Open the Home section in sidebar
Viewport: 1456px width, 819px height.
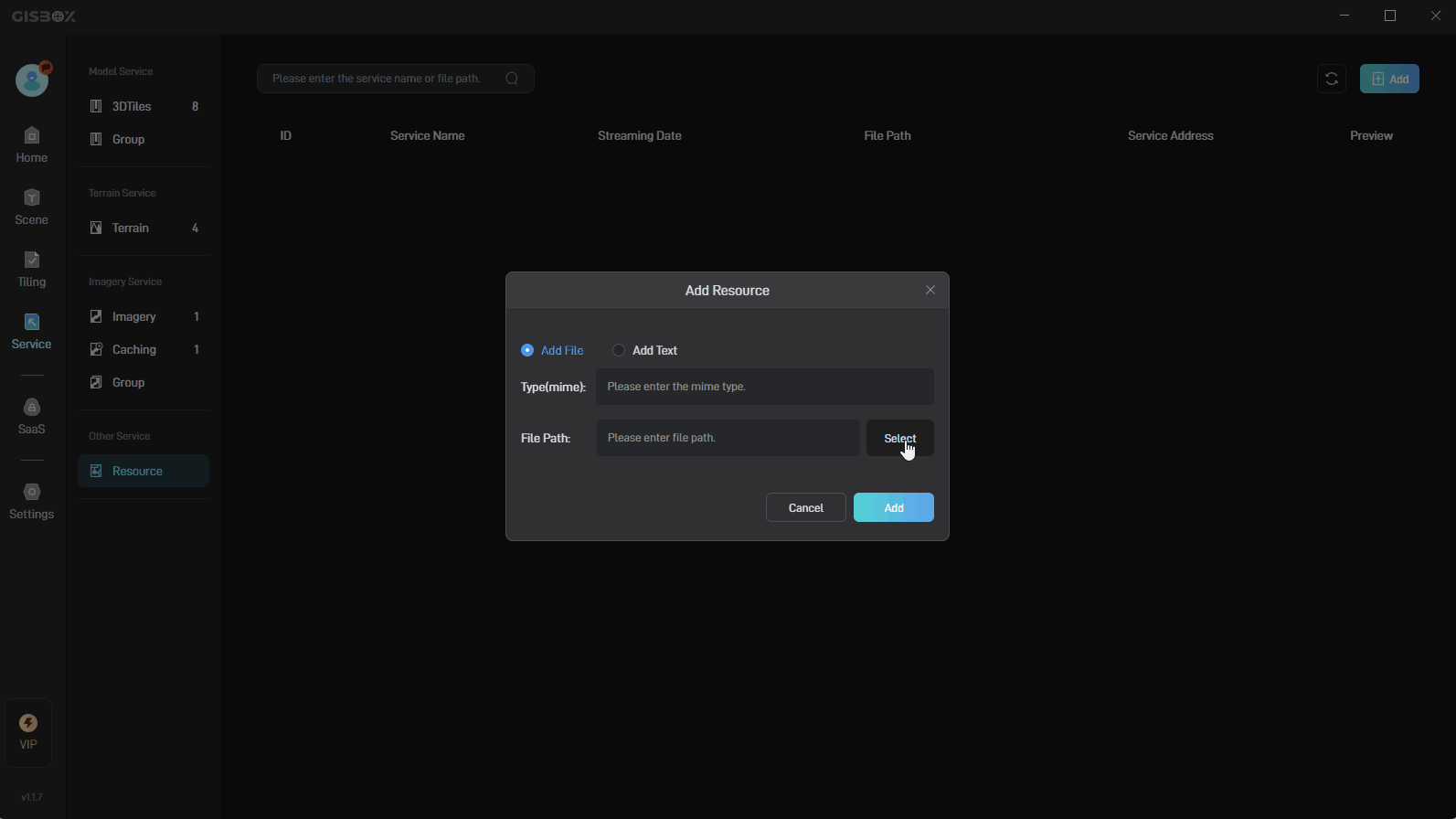point(31,145)
